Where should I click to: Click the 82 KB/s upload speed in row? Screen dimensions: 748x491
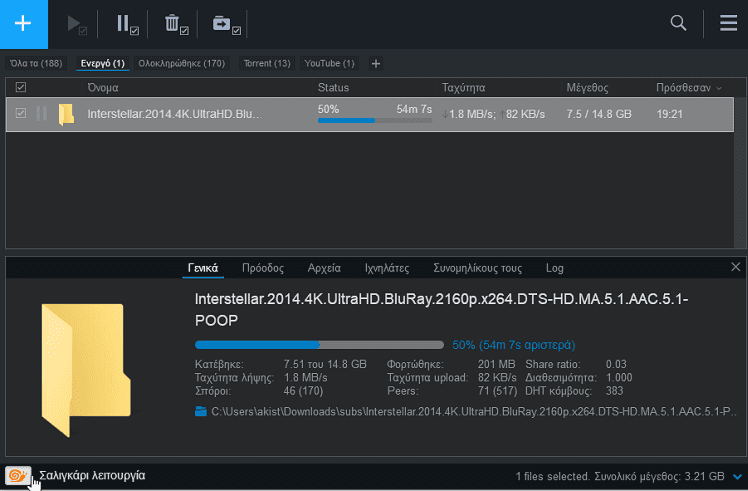pyautogui.click(x=525, y=114)
